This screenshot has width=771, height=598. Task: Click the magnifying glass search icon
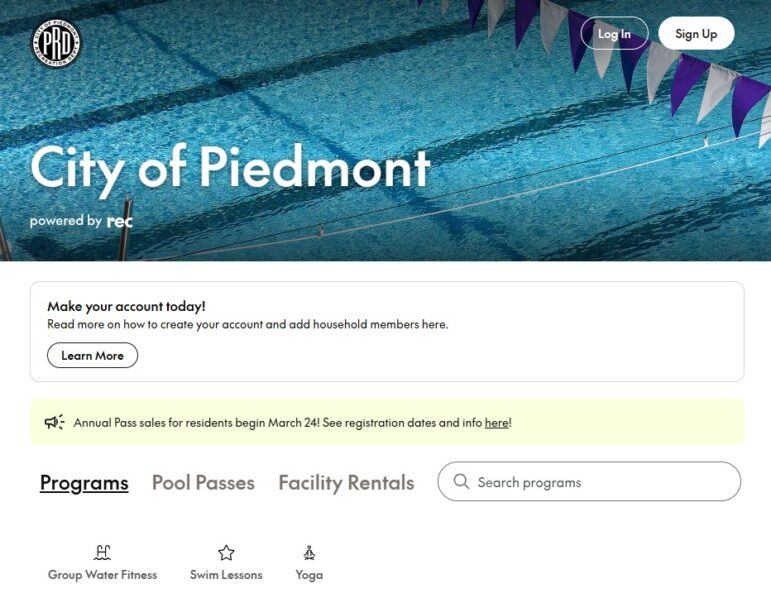point(461,482)
